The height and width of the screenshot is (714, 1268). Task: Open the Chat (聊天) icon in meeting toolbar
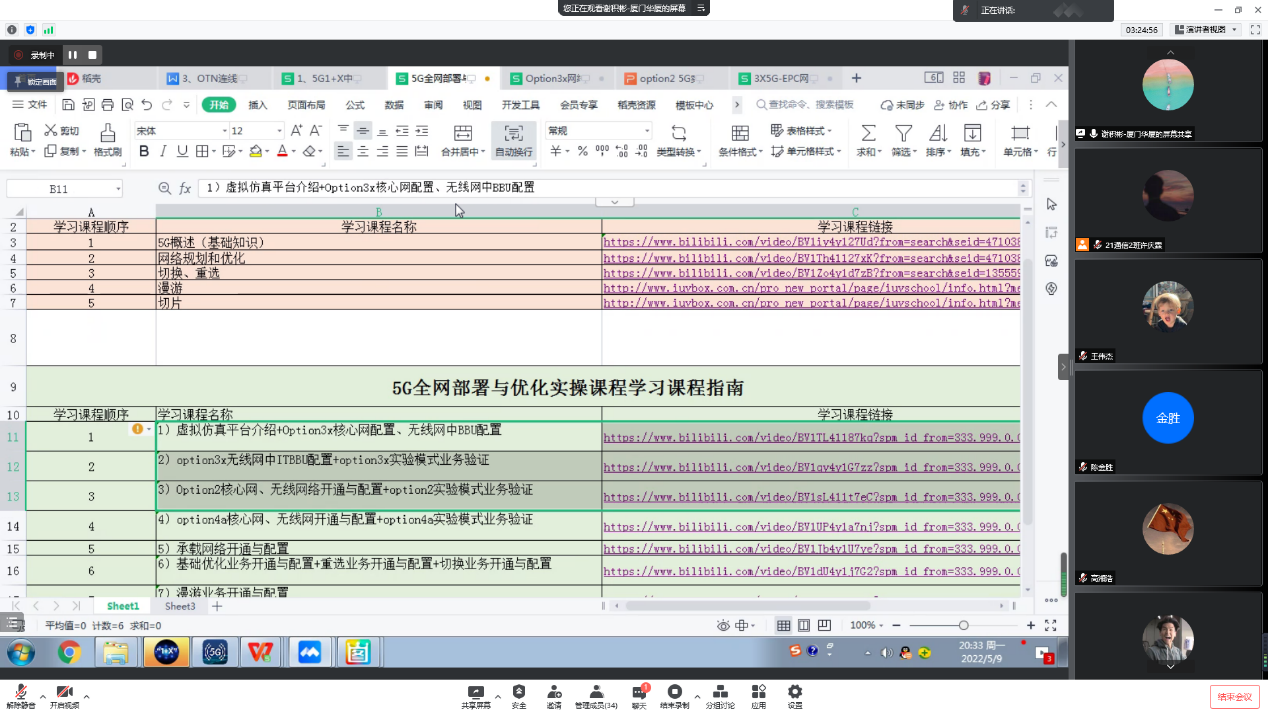(x=639, y=695)
